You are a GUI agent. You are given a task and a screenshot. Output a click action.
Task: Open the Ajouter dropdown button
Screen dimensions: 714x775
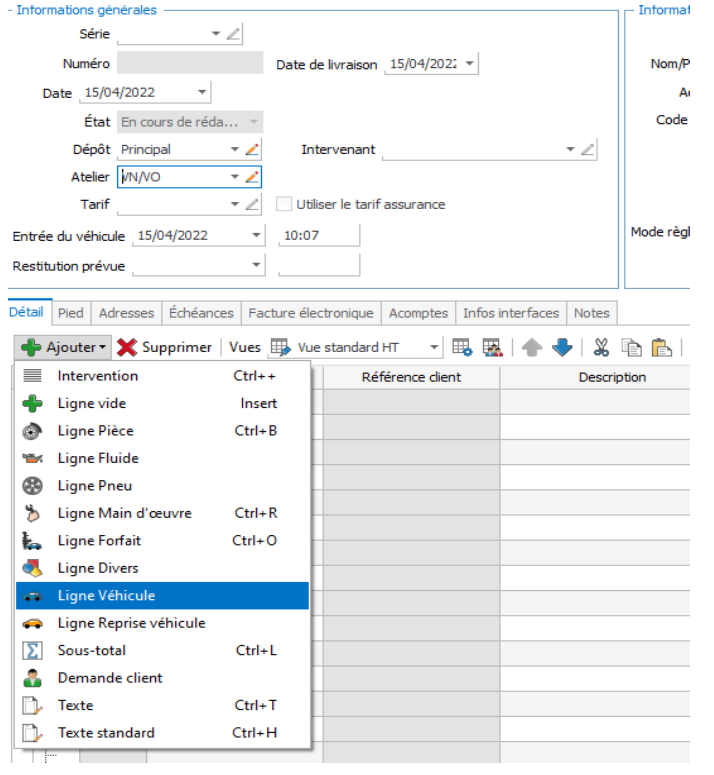63,347
